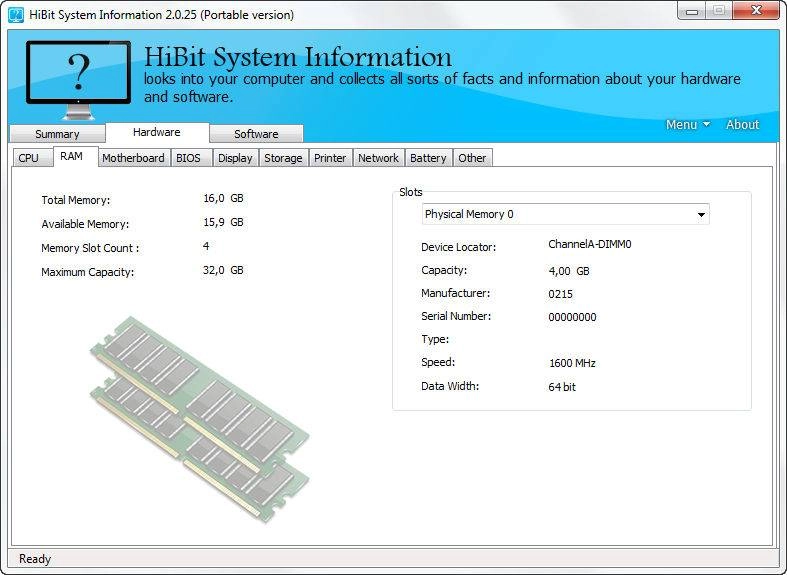The width and height of the screenshot is (787, 575).
Task: Minimize the HiBit System Information window
Action: [x=692, y=11]
